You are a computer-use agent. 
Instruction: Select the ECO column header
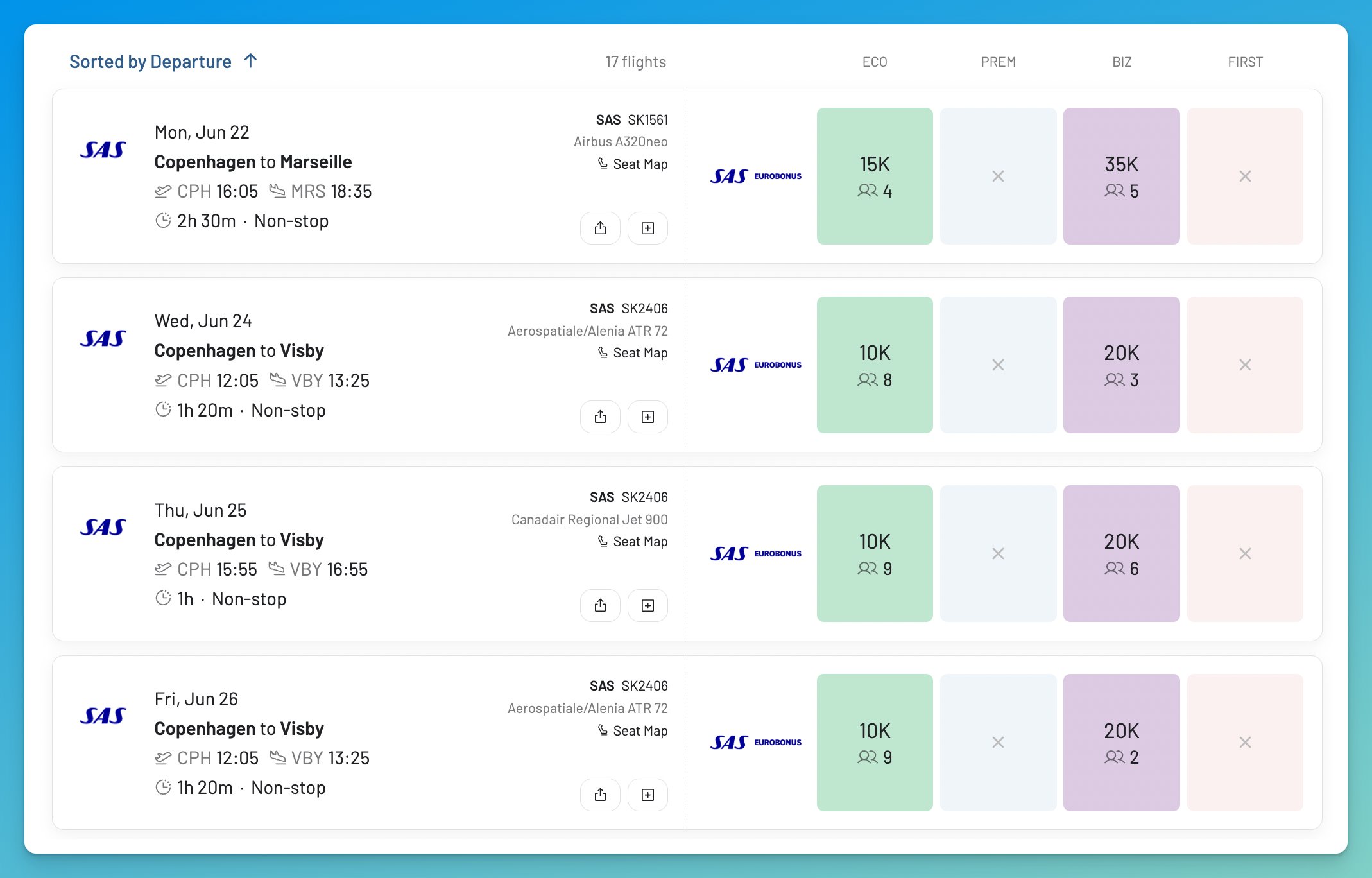(875, 62)
